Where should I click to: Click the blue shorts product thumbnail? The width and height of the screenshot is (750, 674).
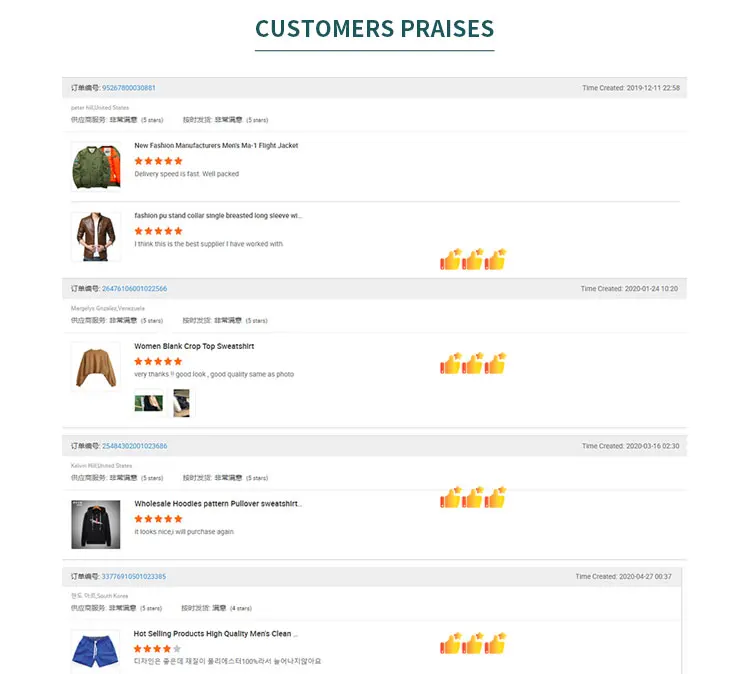click(x=96, y=651)
